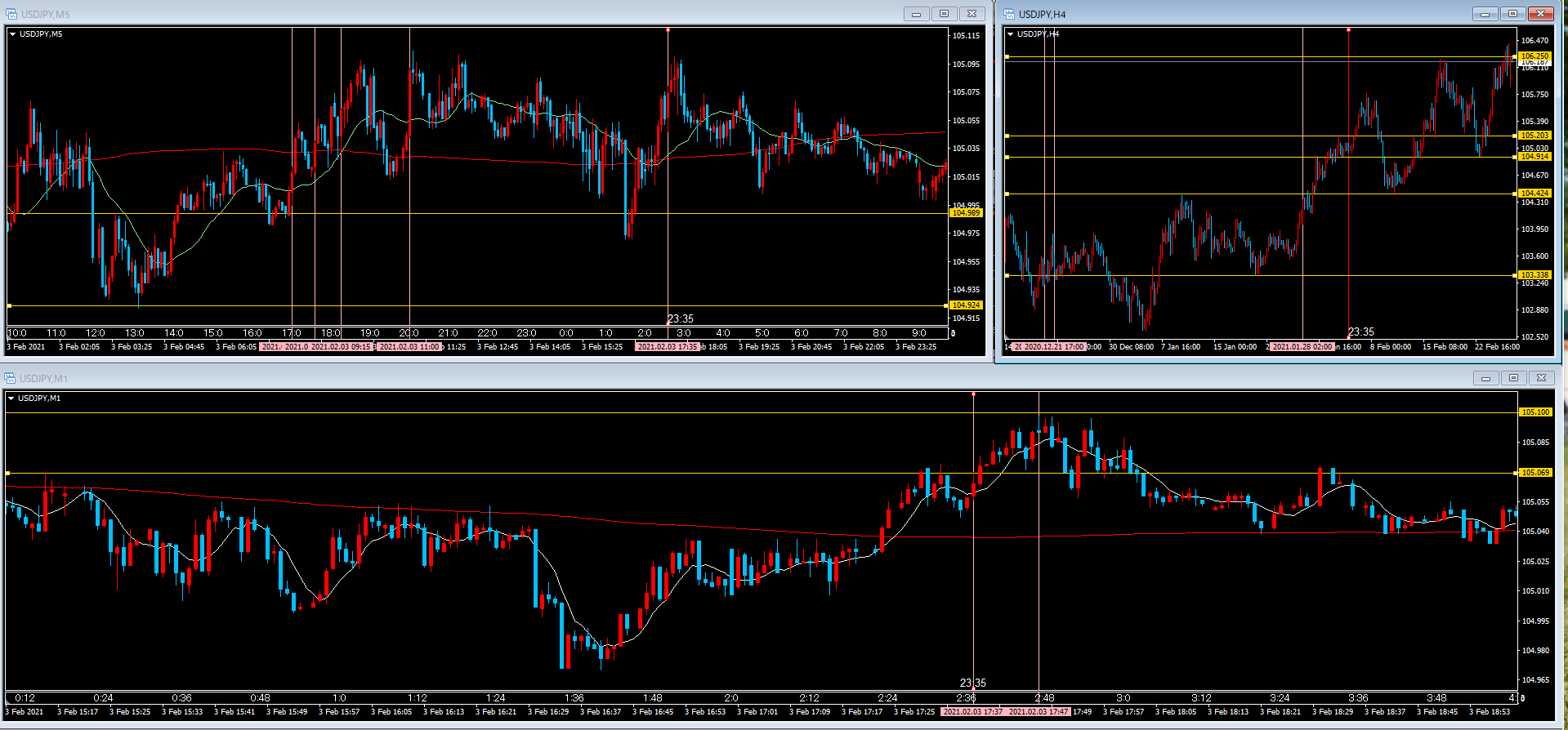Maximize the USDJPY,M1 chart window
Screen dimensions: 1568x730
pos(1513,378)
